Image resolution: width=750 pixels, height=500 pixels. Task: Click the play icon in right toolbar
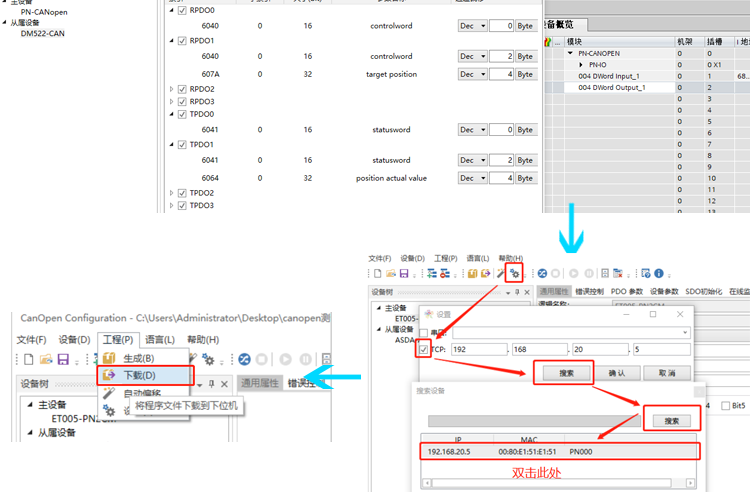point(574,273)
